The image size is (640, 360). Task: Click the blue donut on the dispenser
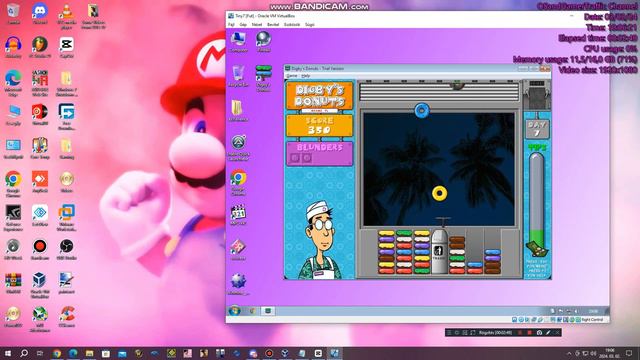click(422, 110)
